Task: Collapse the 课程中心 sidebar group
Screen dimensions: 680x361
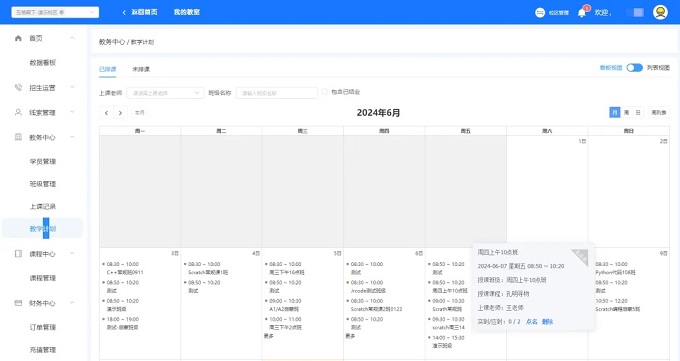Action: [72, 253]
